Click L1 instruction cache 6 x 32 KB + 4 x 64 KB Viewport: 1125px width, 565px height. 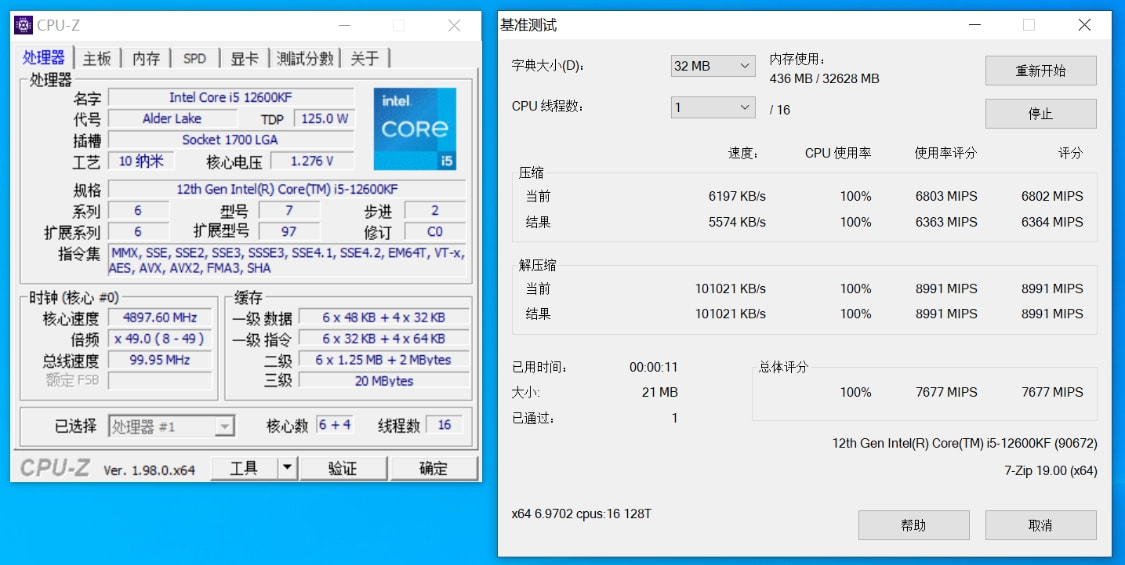tap(384, 339)
